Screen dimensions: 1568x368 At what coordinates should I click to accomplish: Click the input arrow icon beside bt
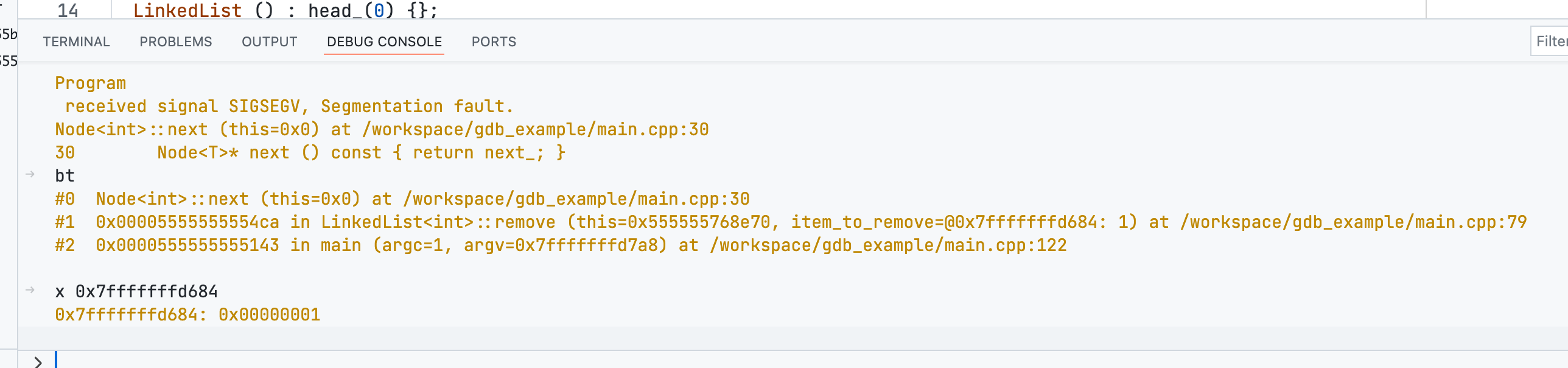[x=30, y=174]
